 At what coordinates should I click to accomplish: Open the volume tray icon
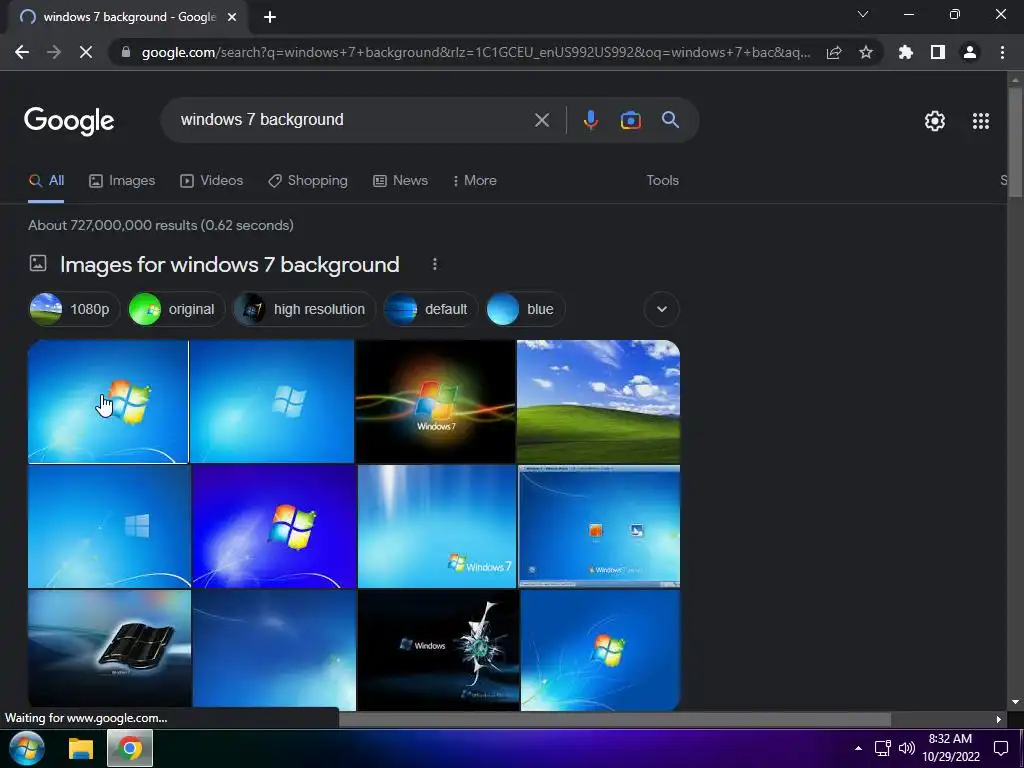click(x=906, y=748)
